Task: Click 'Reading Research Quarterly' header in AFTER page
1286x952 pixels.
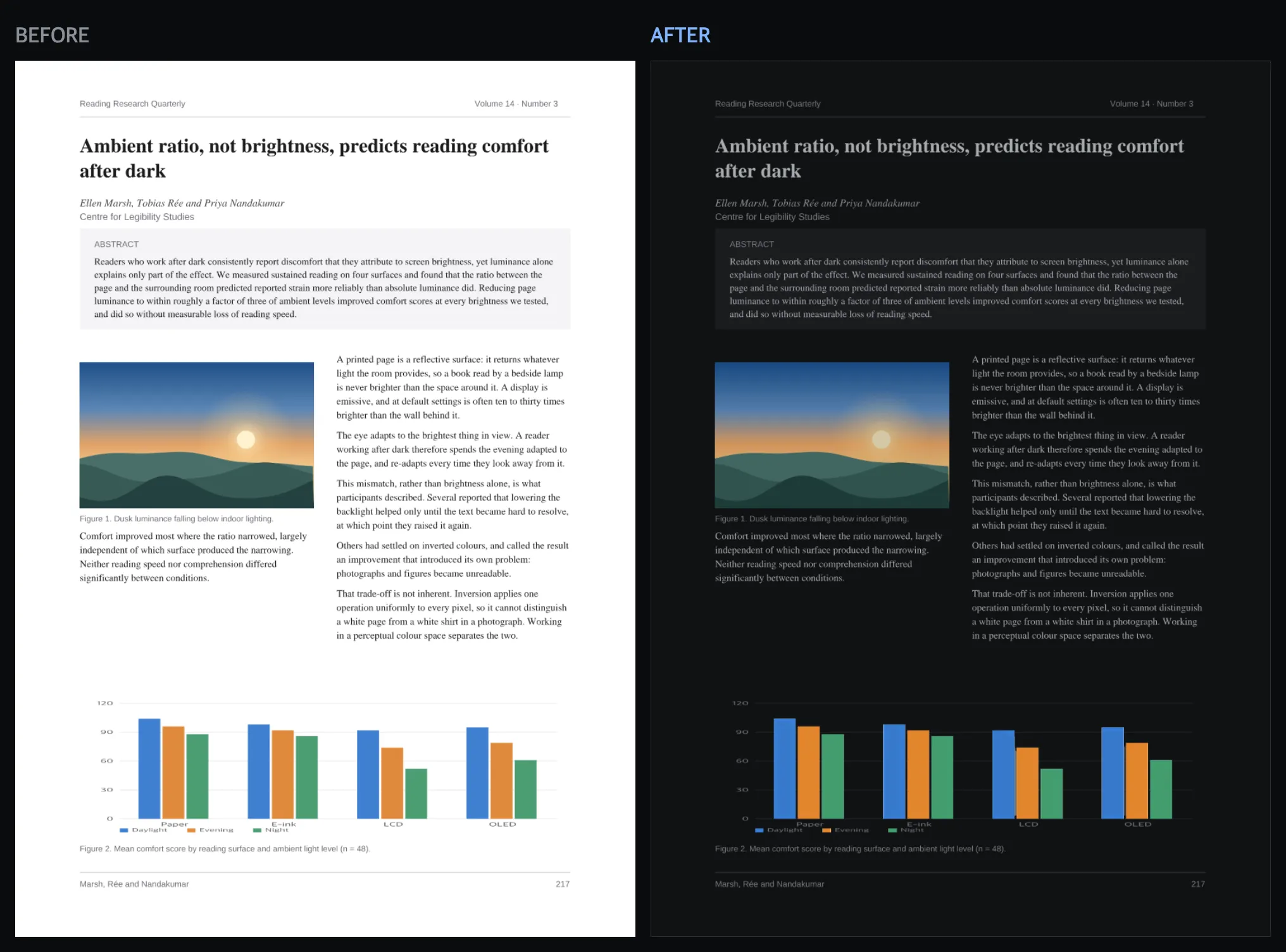Action: click(768, 104)
